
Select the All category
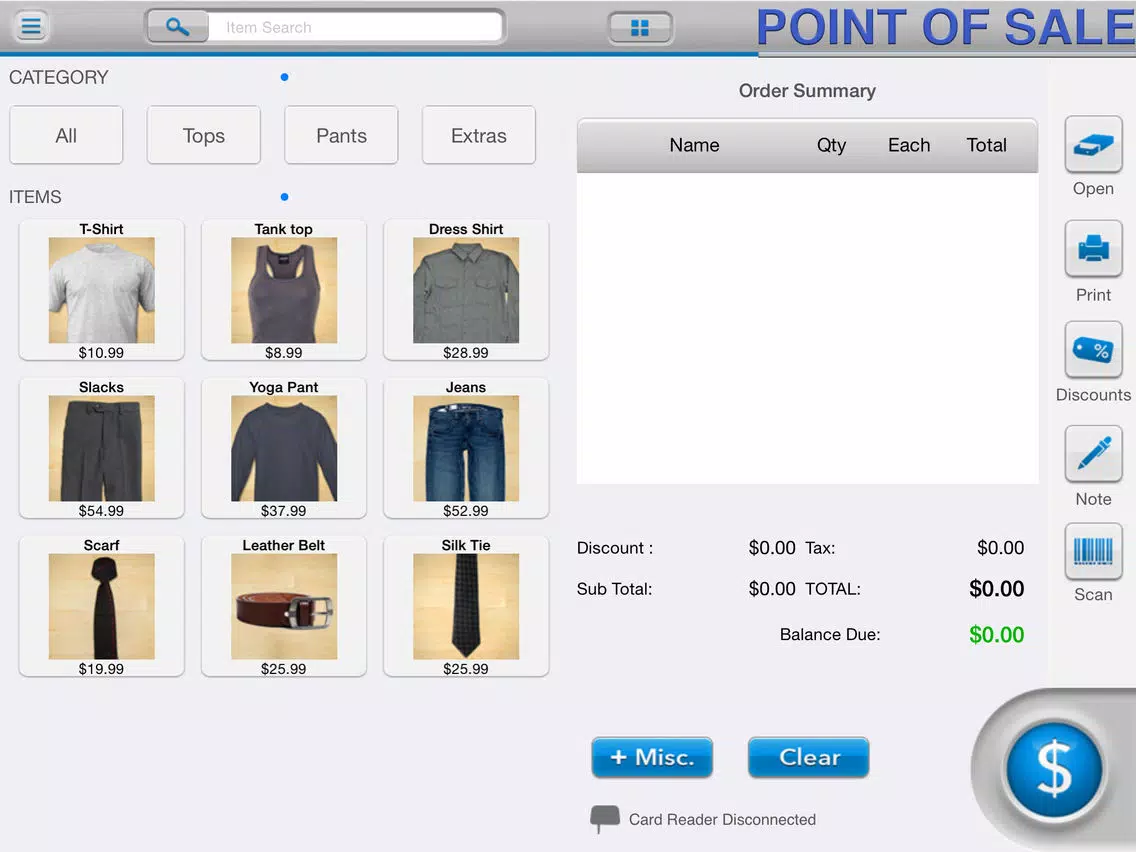click(66, 135)
